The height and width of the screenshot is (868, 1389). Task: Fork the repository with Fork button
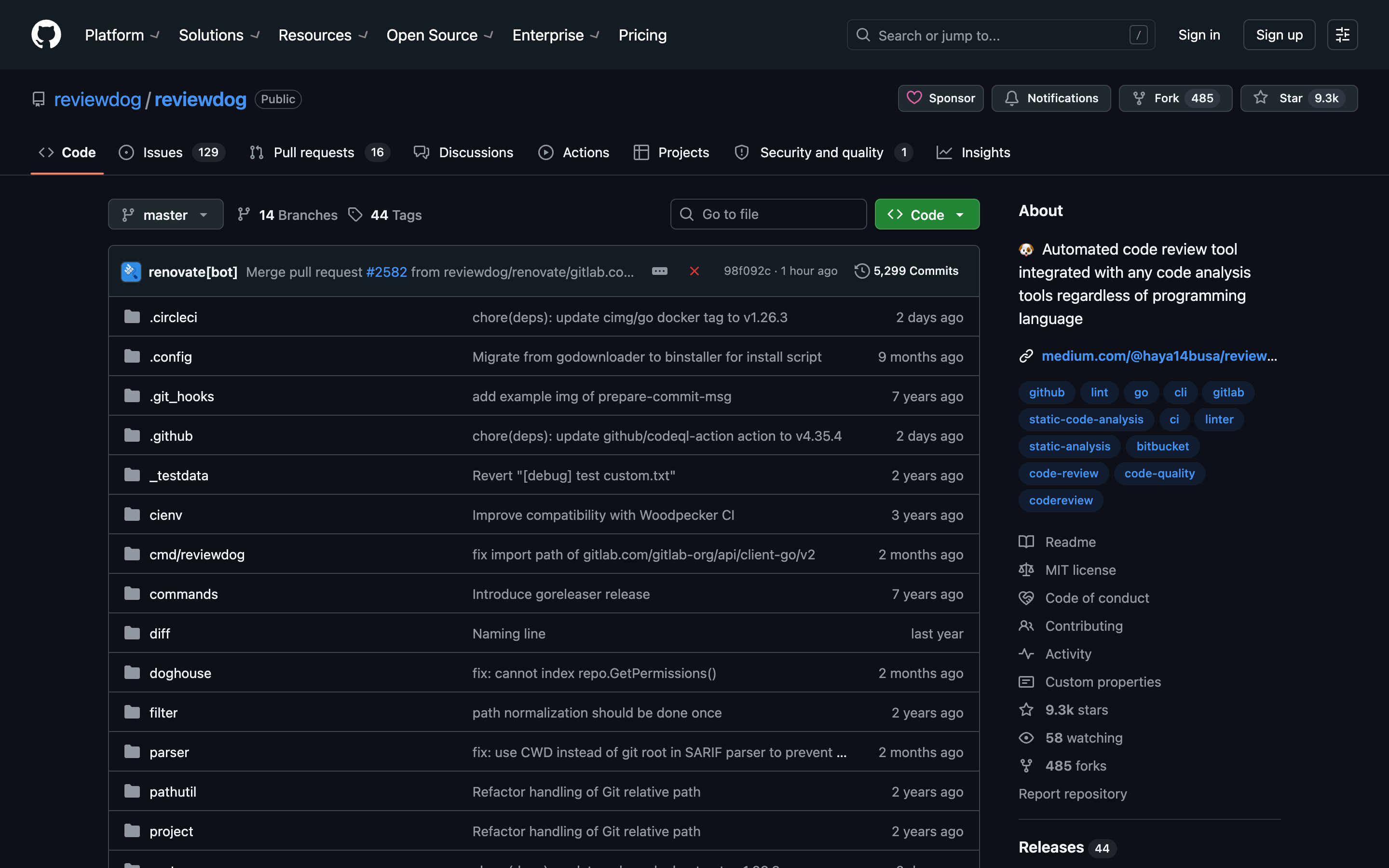[x=1175, y=98]
